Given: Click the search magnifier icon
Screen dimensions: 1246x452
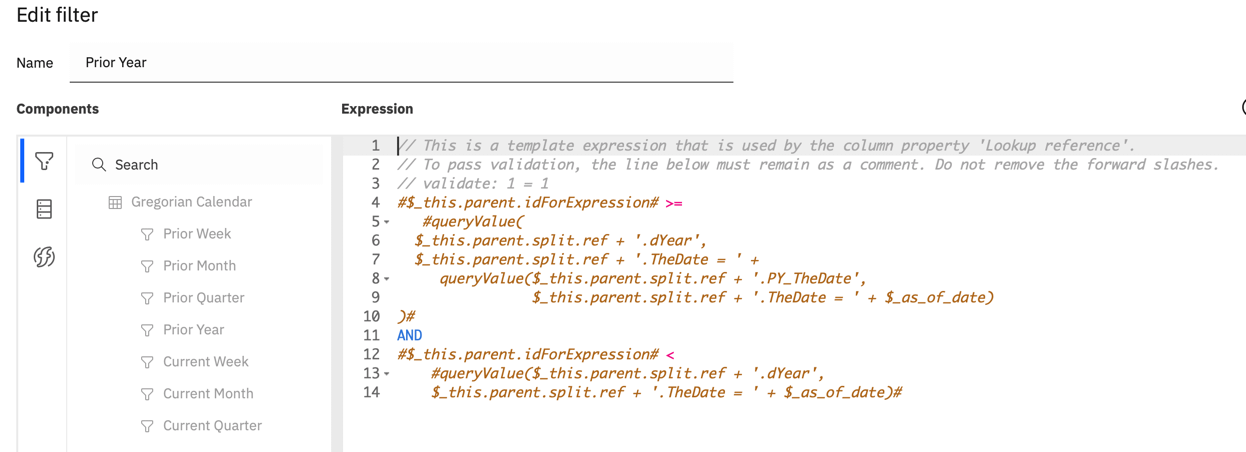Looking at the screenshot, I should coord(99,164).
